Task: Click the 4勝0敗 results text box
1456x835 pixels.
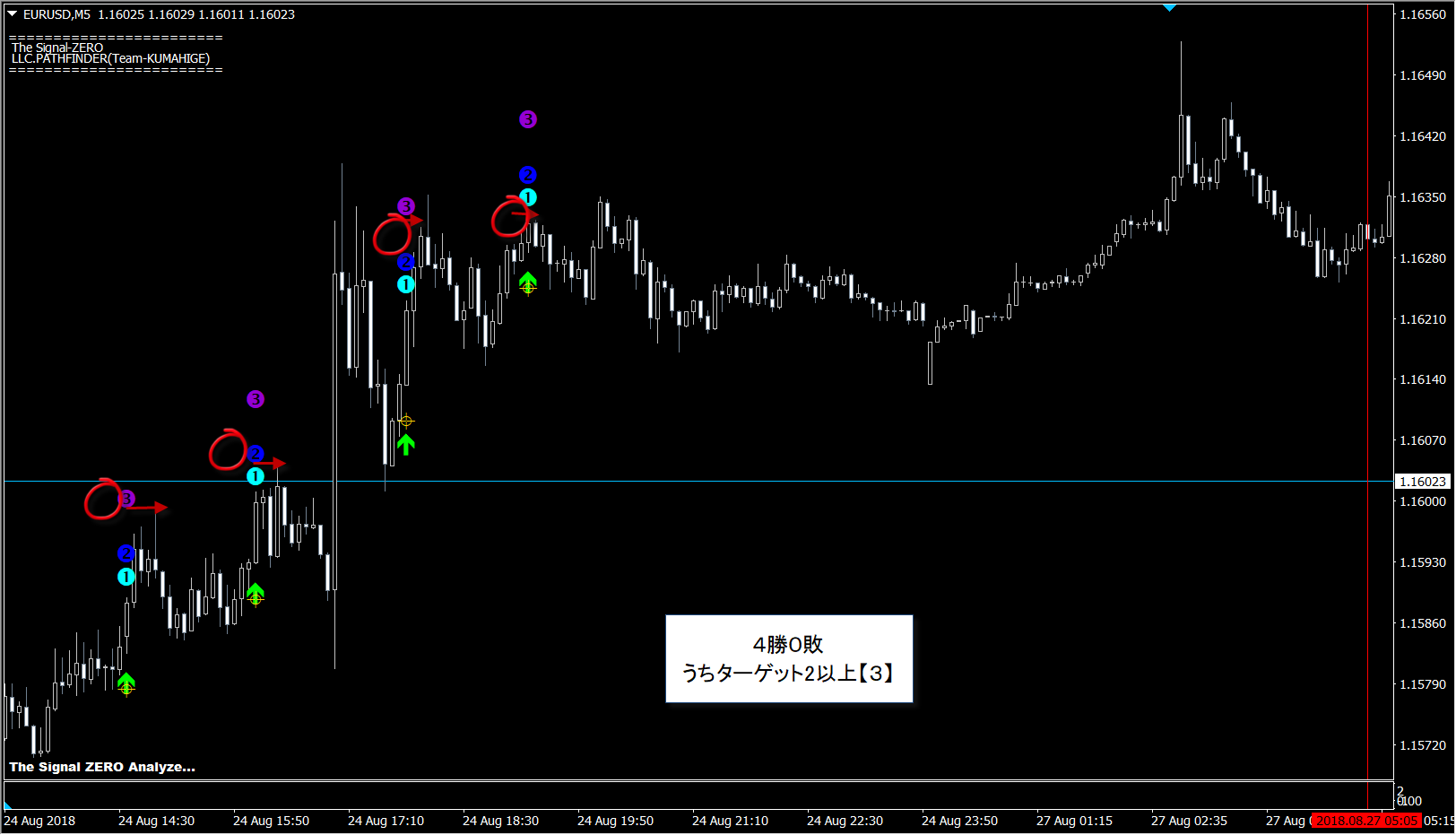Action: pos(788,658)
